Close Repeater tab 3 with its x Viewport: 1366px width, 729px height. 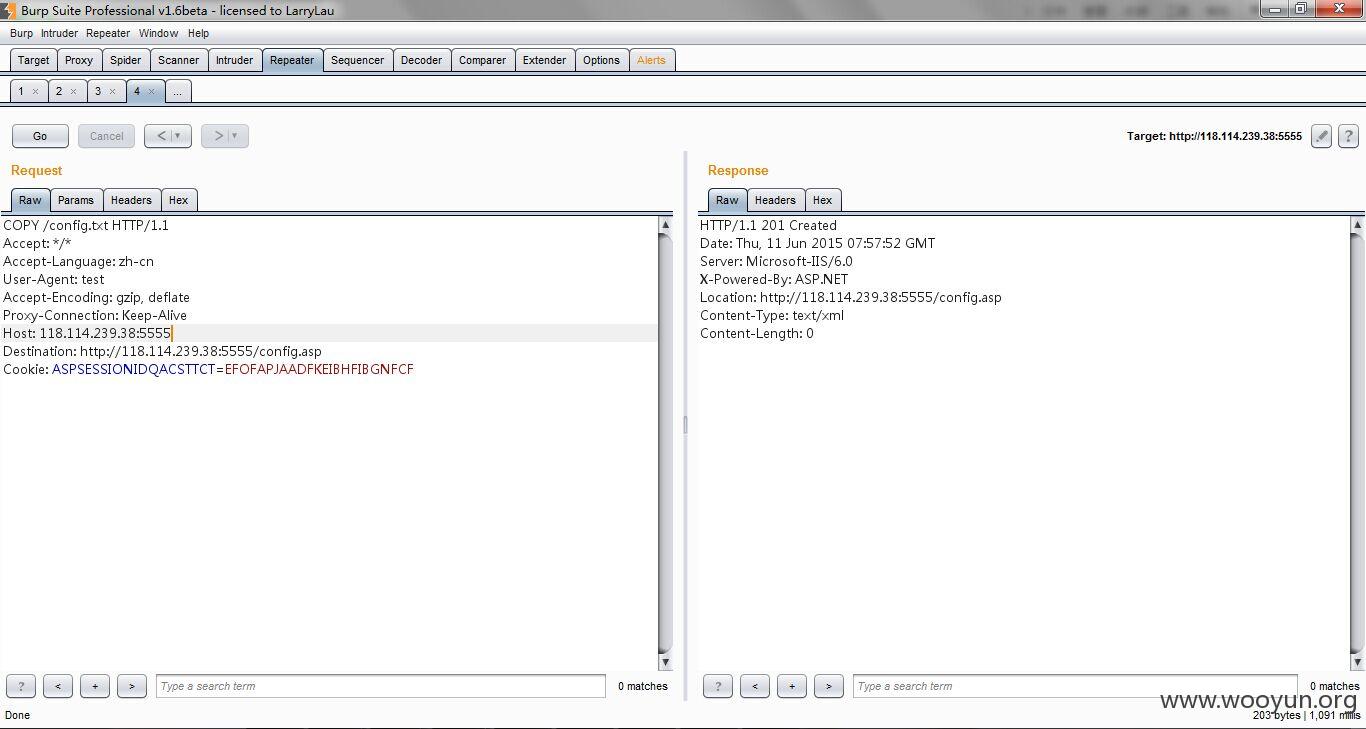(x=112, y=91)
